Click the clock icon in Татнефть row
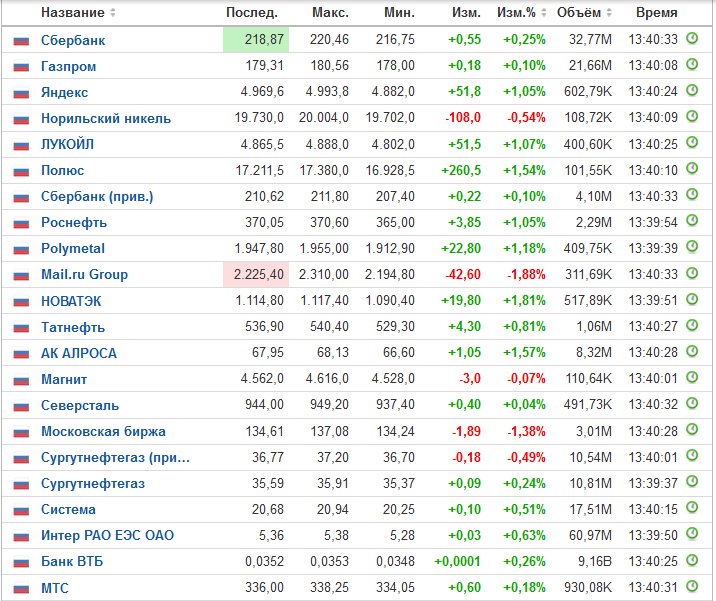Screen dimensions: 716x601 click(x=692, y=325)
